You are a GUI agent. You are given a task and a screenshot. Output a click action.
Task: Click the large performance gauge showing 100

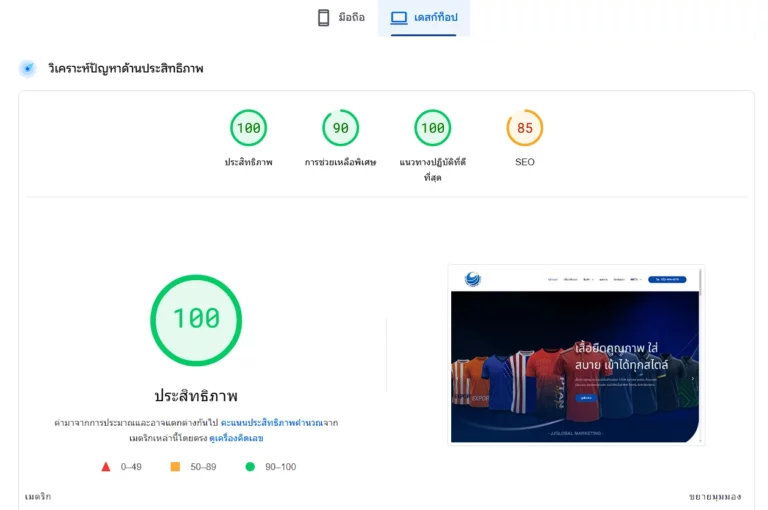[x=196, y=320]
